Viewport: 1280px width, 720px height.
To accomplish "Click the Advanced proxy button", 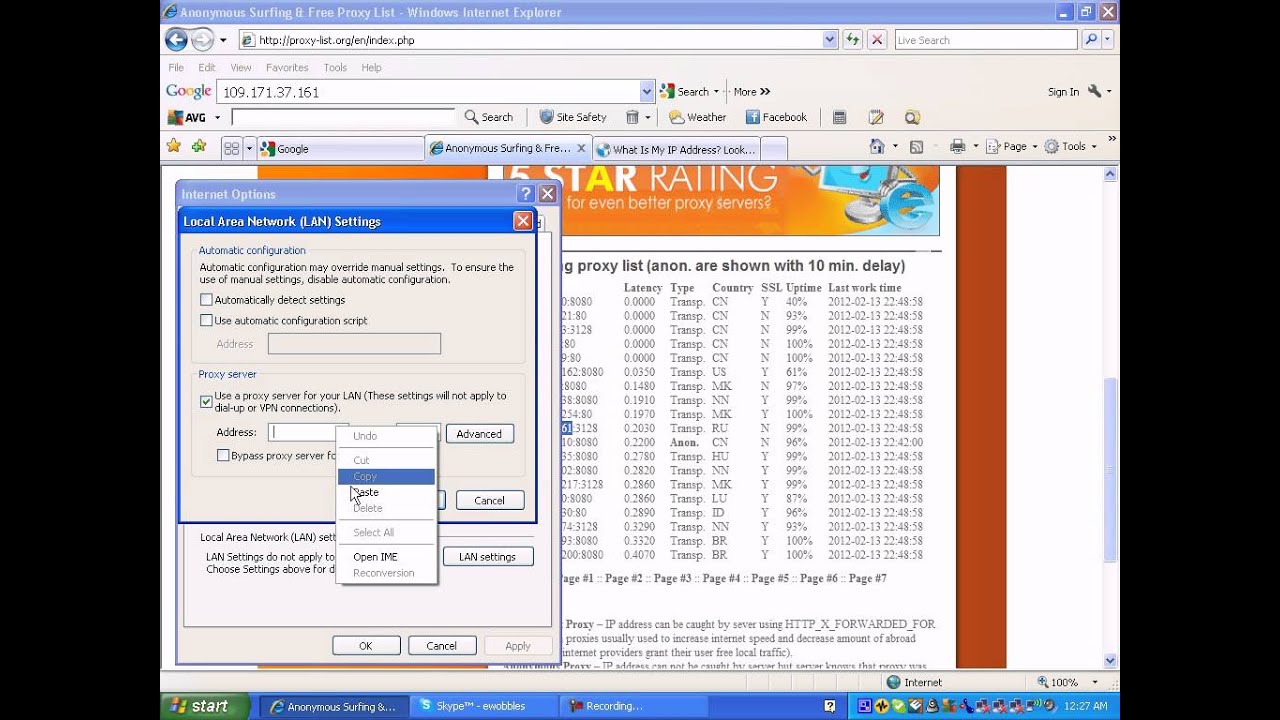I will pos(479,434).
